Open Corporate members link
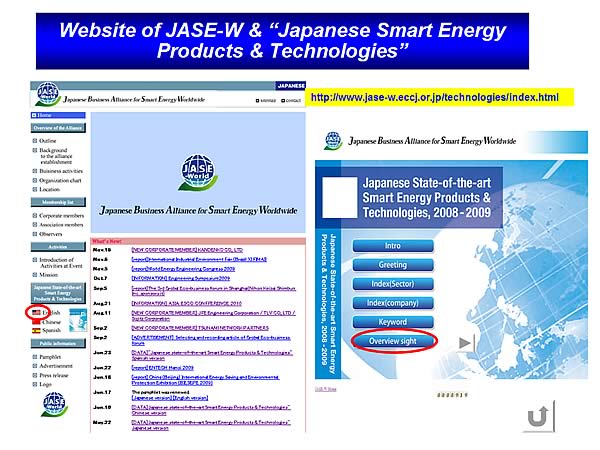 [x=61, y=215]
